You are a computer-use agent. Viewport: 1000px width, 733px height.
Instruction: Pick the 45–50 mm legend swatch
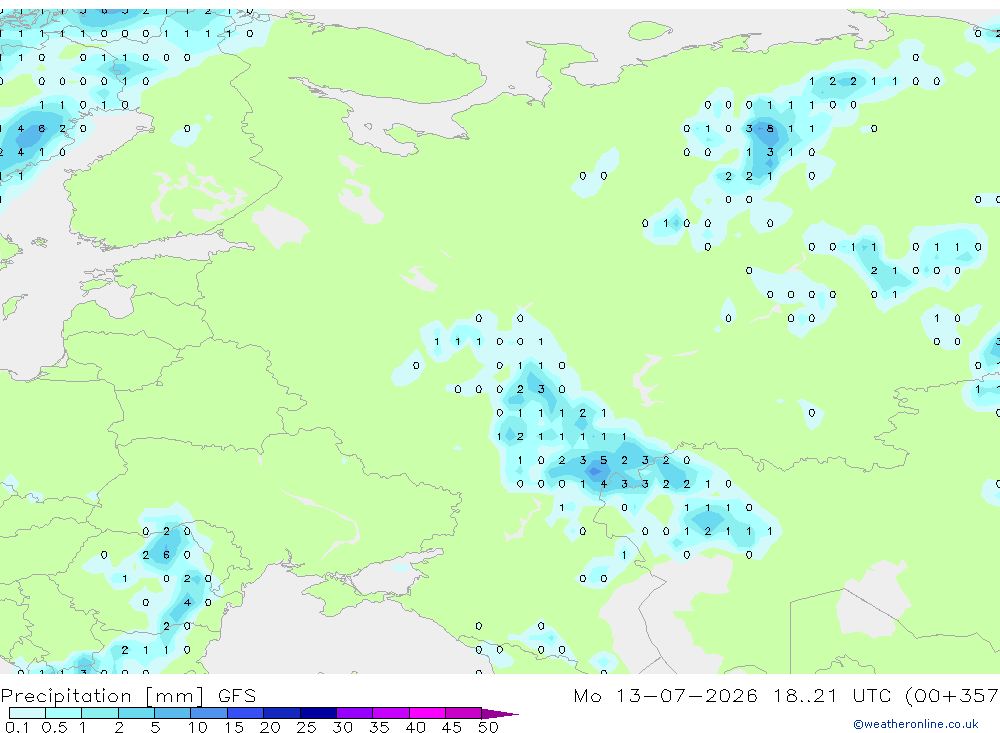coord(464,713)
